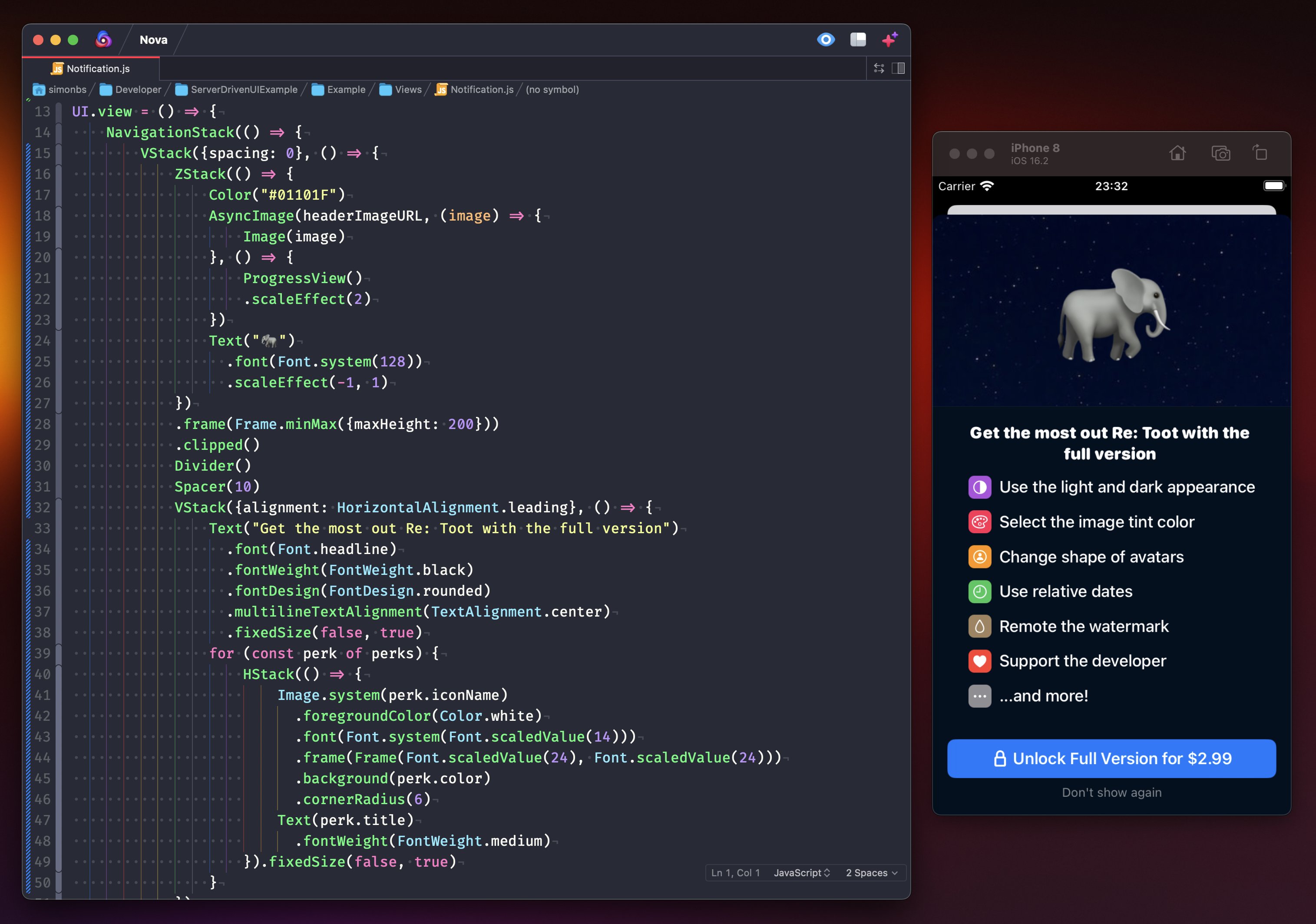Open ServerDrivenUIExample folder in breadcrumb
This screenshot has width=1316, height=924.
click(237, 89)
